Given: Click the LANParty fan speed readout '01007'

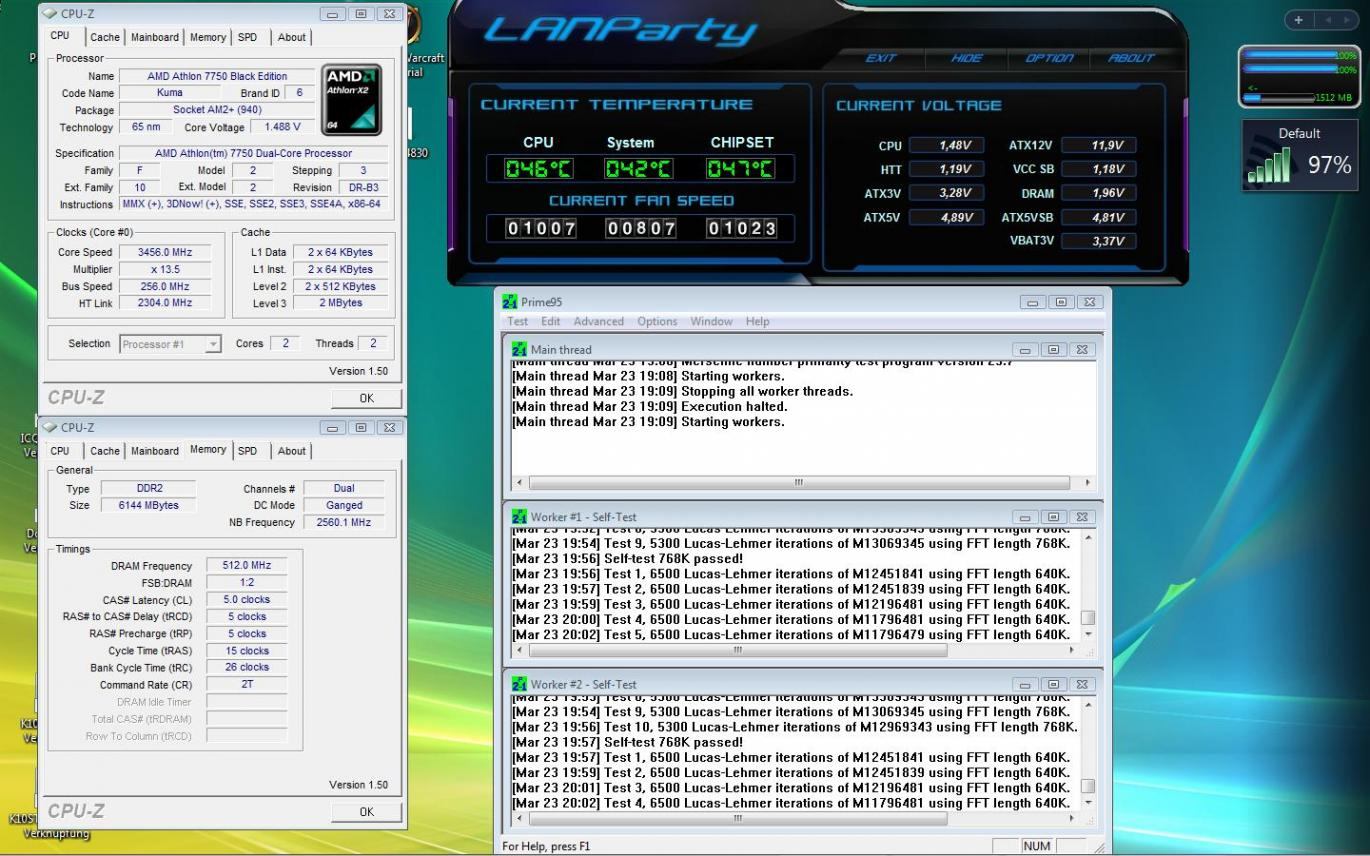Looking at the screenshot, I should [x=541, y=228].
